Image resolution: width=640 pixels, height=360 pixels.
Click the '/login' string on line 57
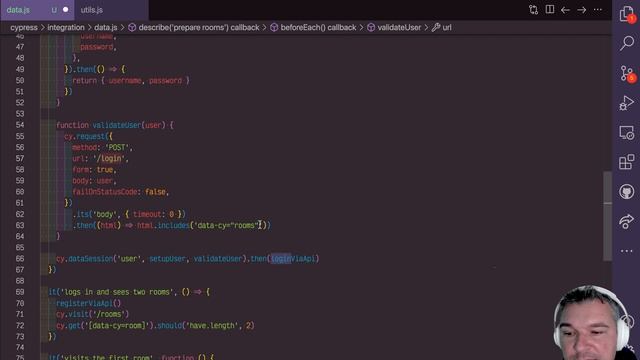109,158
